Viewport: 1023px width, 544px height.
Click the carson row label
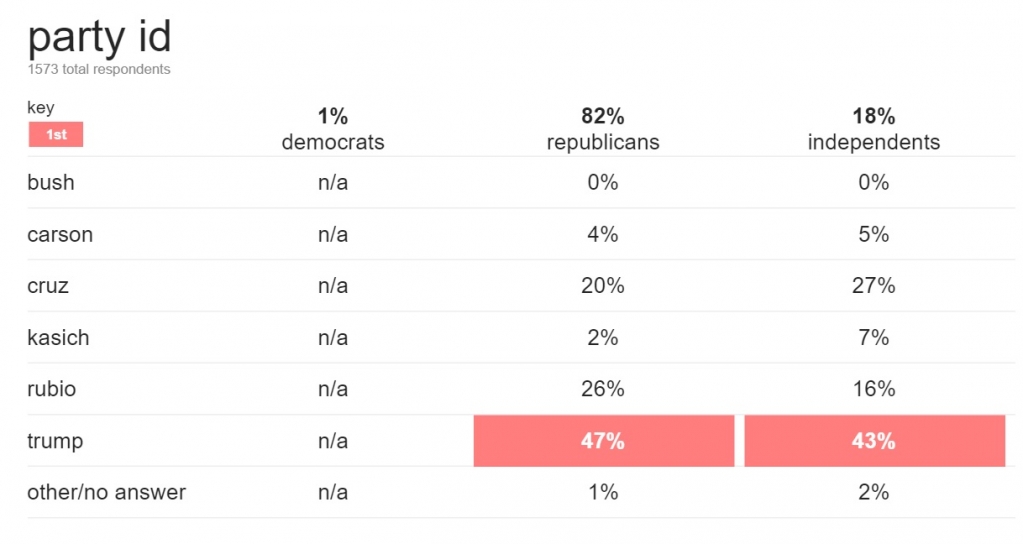60,235
